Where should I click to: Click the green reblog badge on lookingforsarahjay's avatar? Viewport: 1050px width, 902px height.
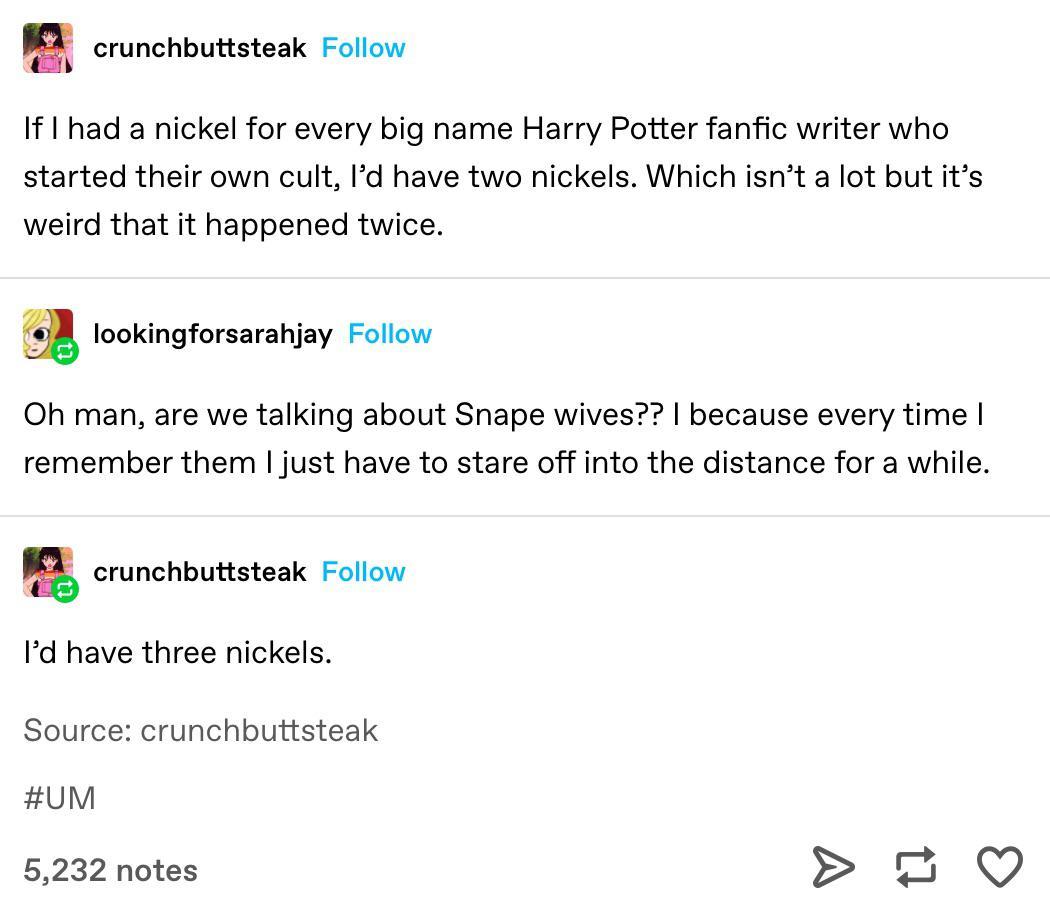pyautogui.click(x=64, y=353)
